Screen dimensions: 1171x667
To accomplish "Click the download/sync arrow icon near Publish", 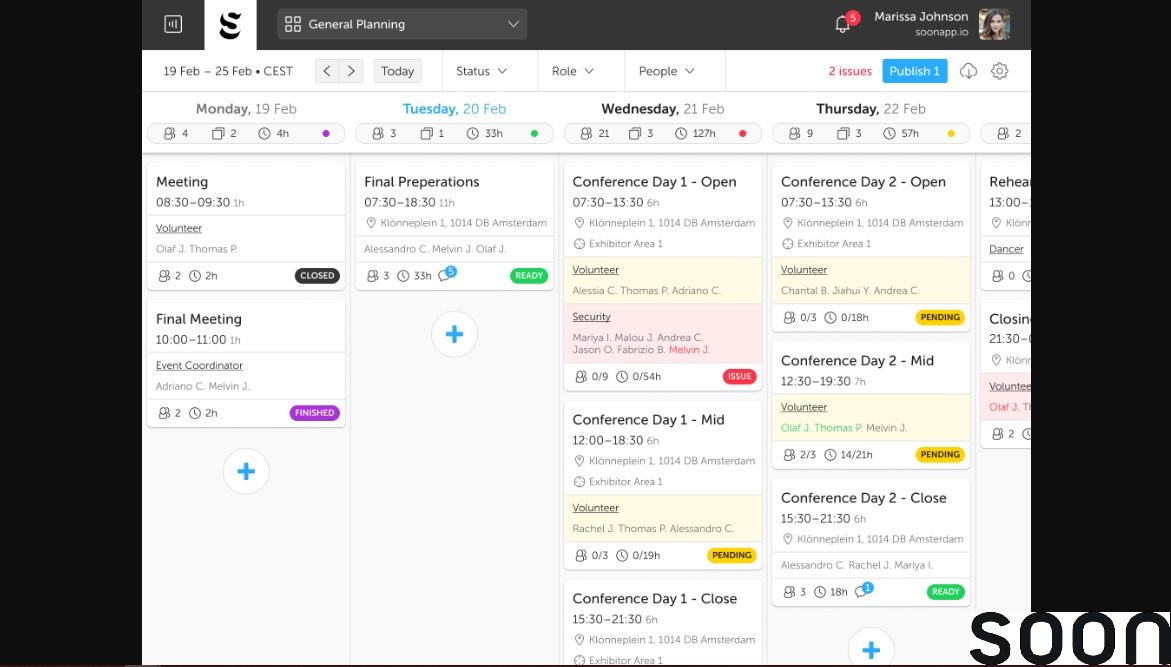I will pyautogui.click(x=967, y=71).
